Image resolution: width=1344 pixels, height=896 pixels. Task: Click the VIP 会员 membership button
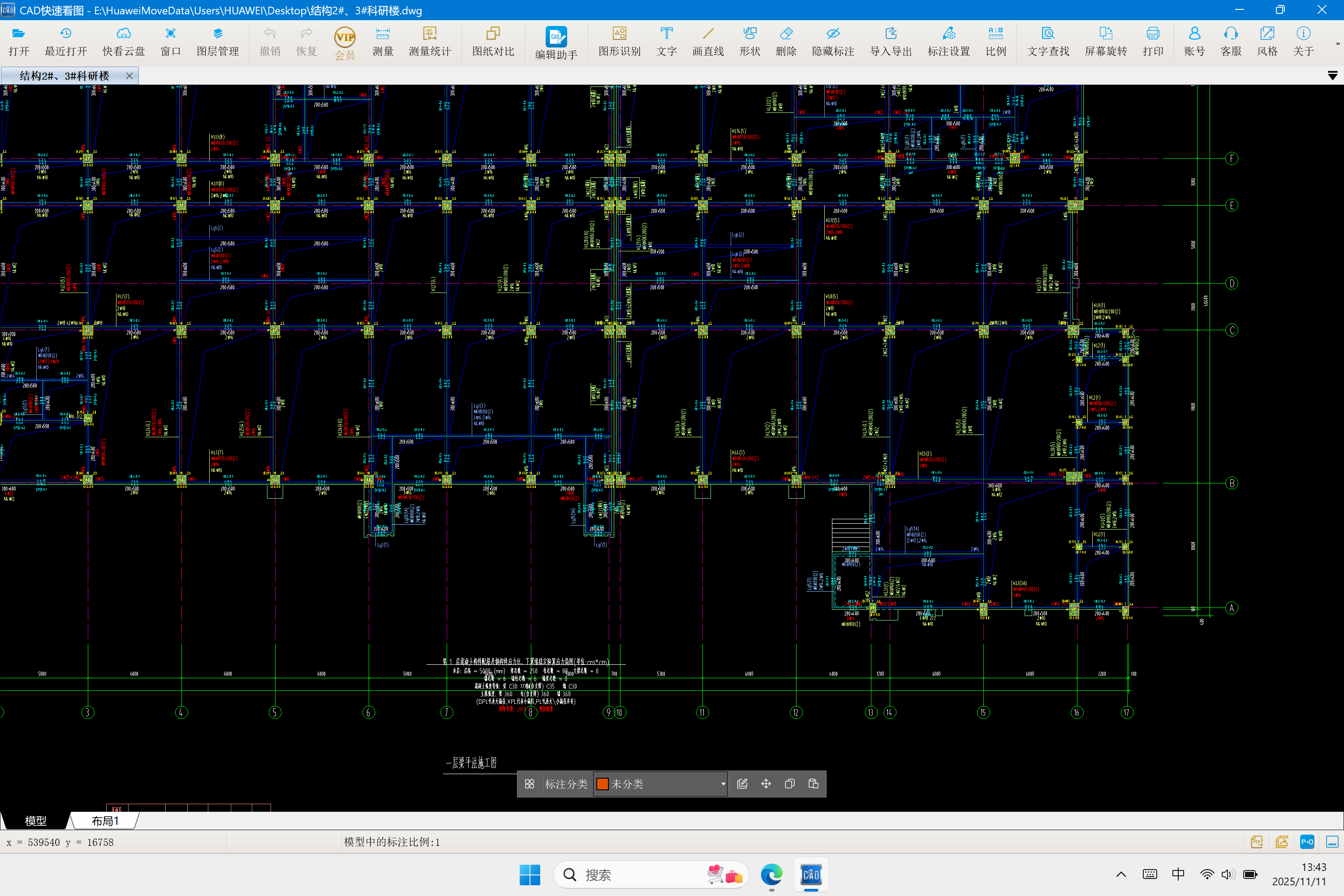[x=345, y=43]
